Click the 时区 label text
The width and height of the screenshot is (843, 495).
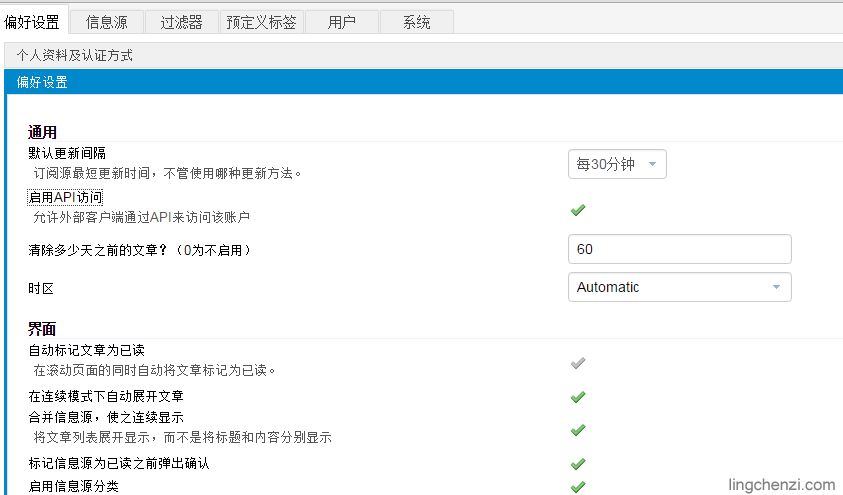41,288
